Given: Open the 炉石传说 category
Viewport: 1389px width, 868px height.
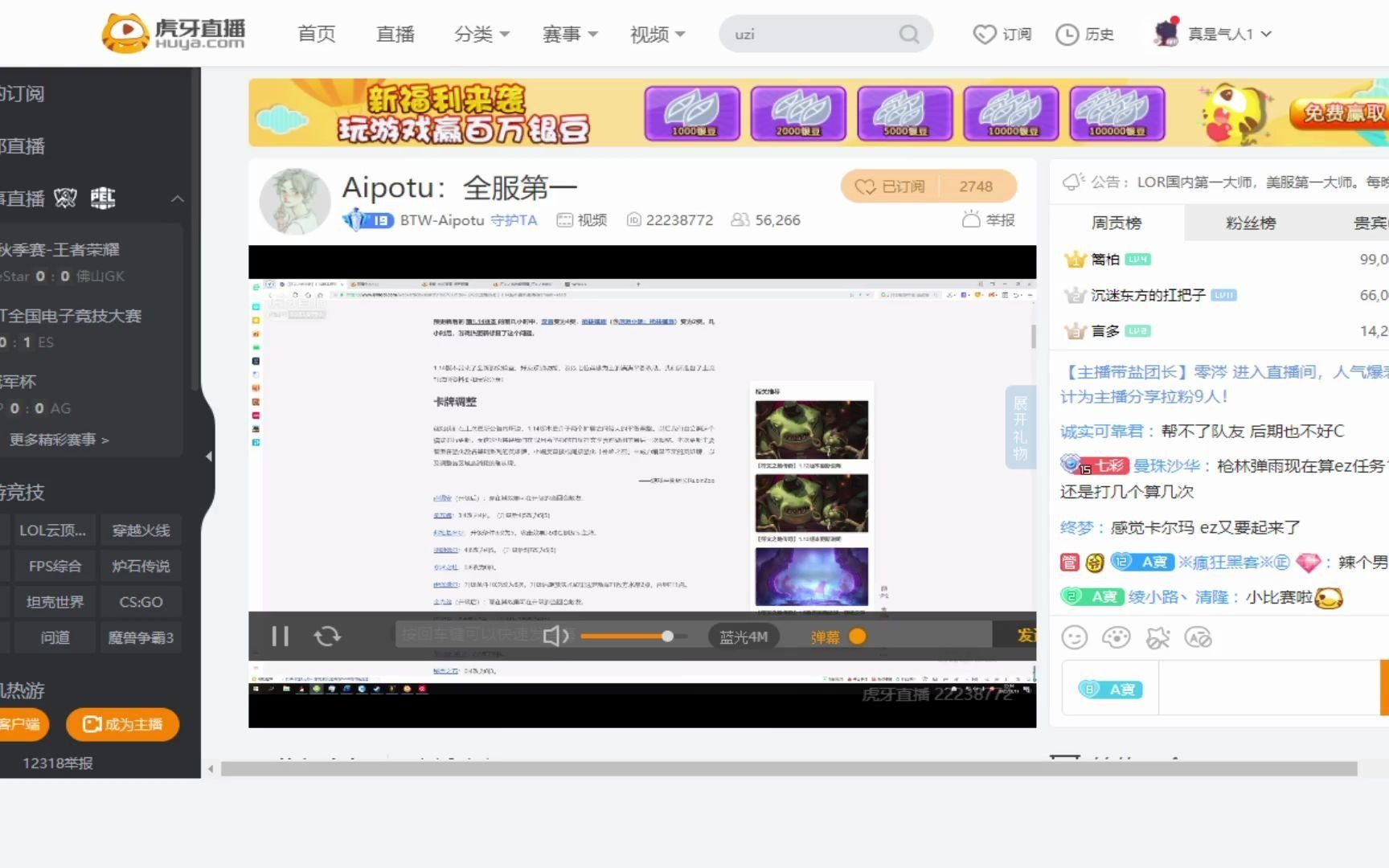Looking at the screenshot, I should (141, 566).
